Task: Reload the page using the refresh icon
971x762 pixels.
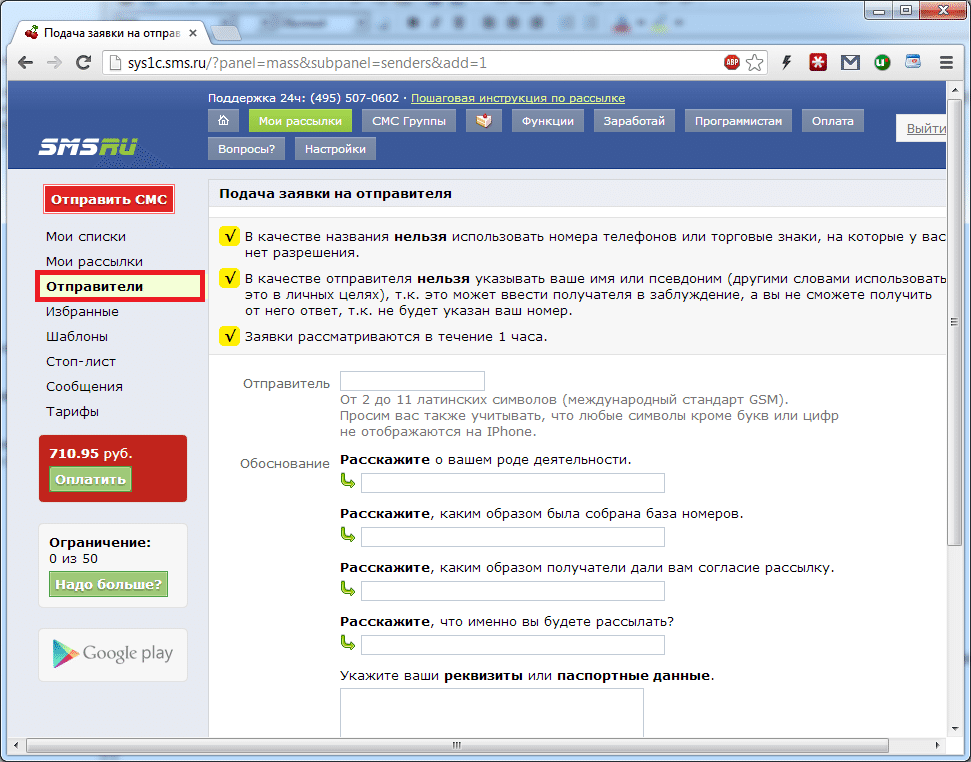Action: coord(81,63)
